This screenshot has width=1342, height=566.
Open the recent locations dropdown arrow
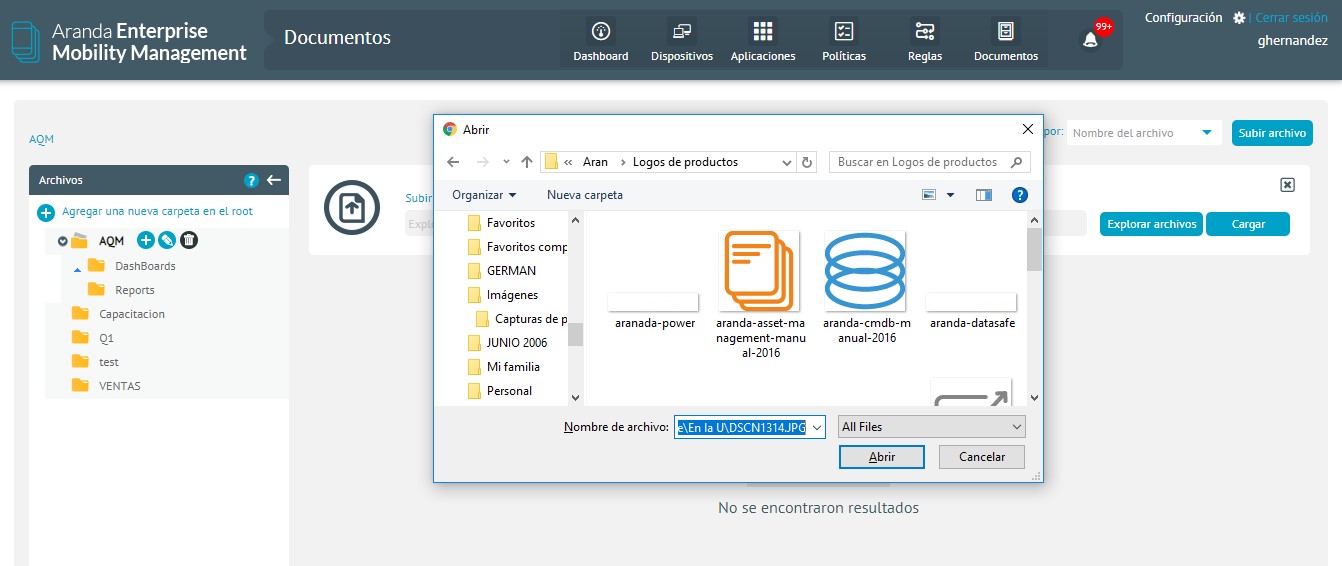coord(506,162)
